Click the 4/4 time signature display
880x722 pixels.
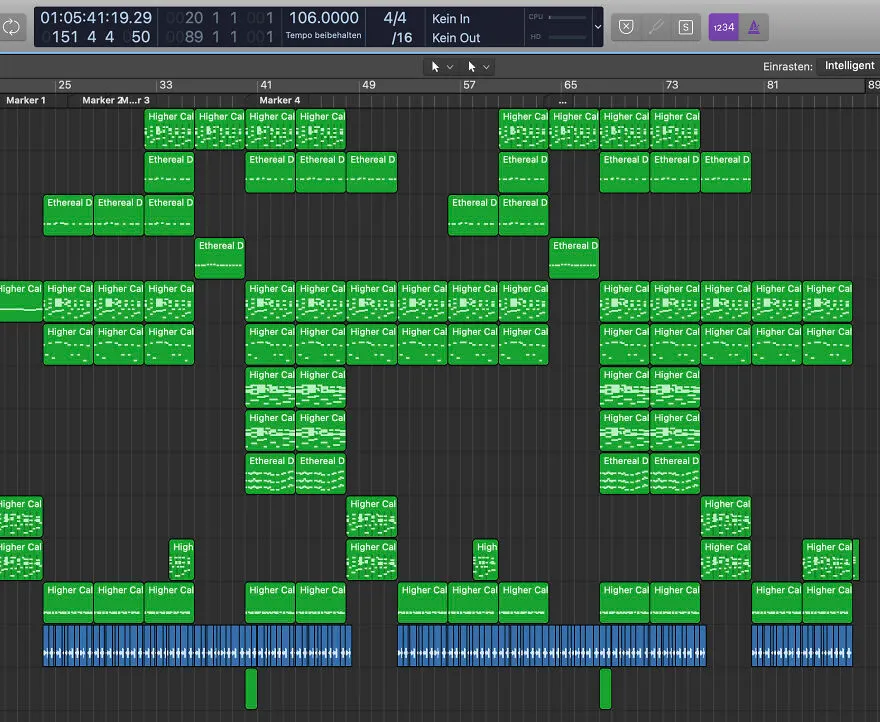click(395, 18)
